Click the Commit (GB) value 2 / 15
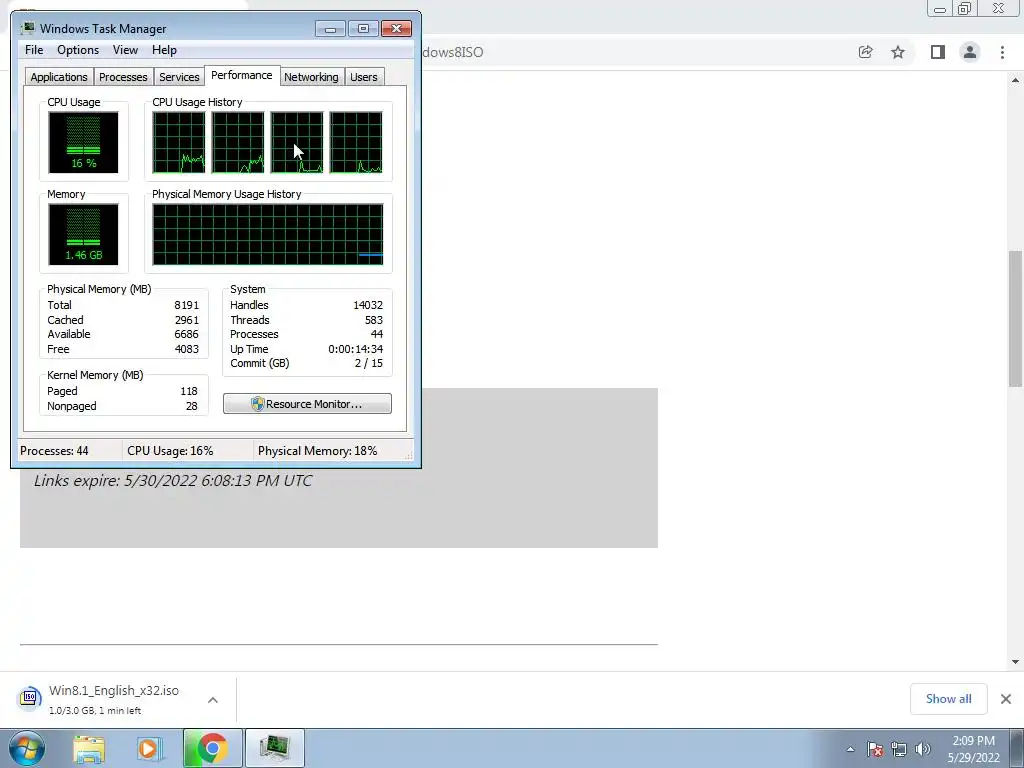 click(x=368, y=363)
